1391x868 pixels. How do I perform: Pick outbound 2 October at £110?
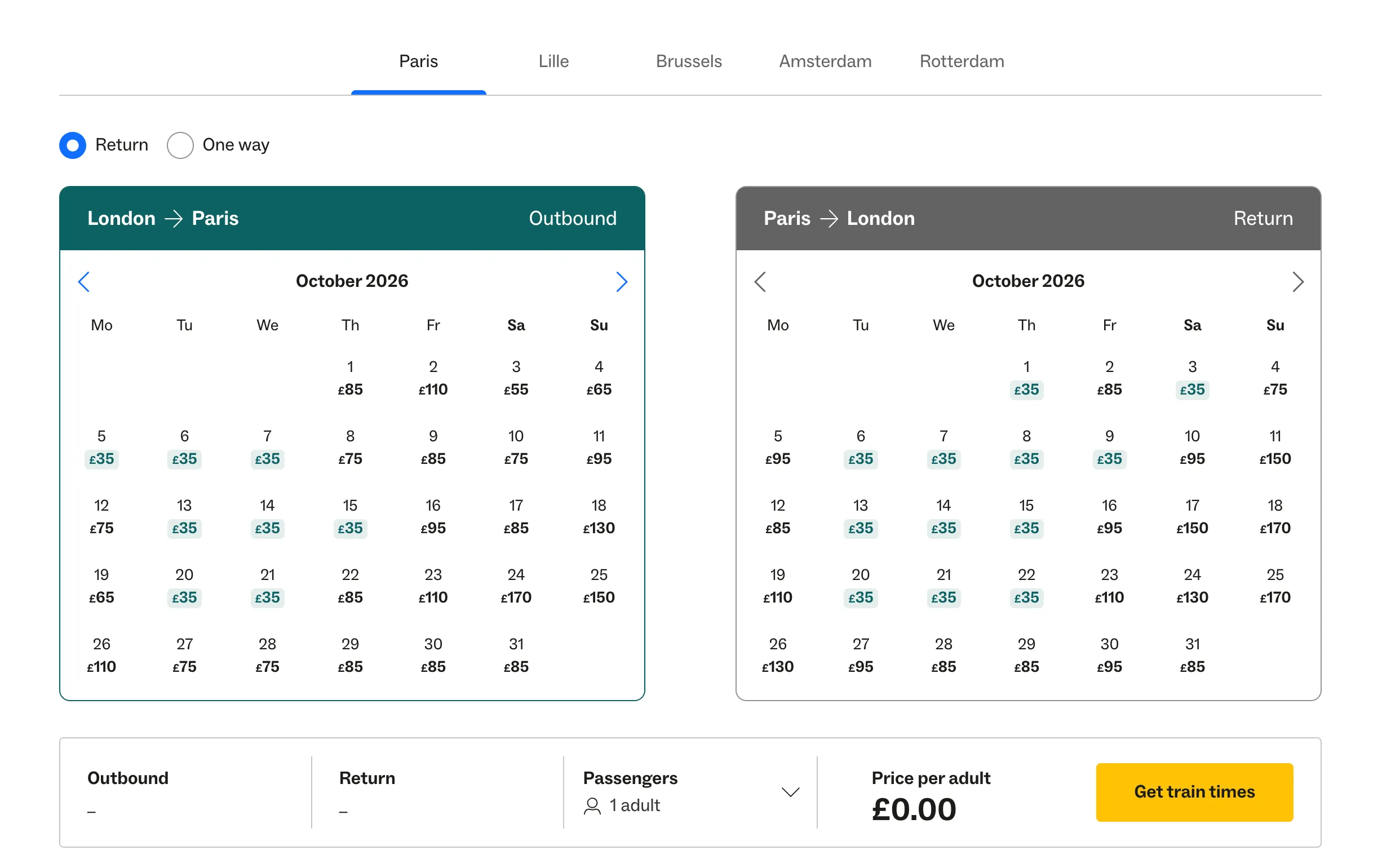click(433, 378)
